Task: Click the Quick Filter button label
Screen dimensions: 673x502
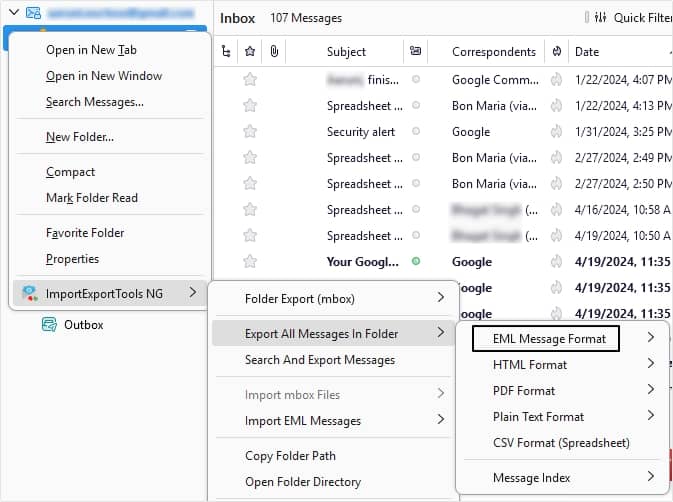Action: (643, 18)
